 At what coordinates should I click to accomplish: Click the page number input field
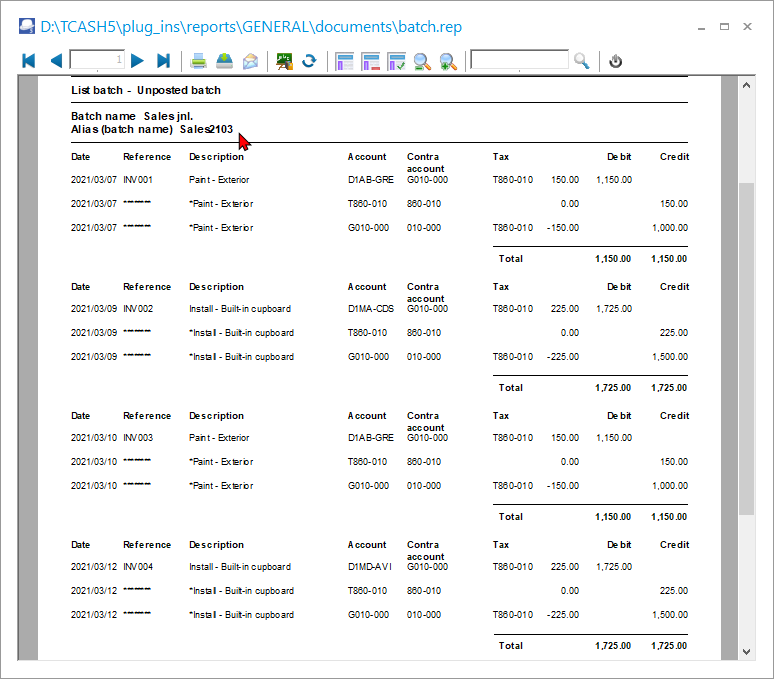[x=97, y=61]
